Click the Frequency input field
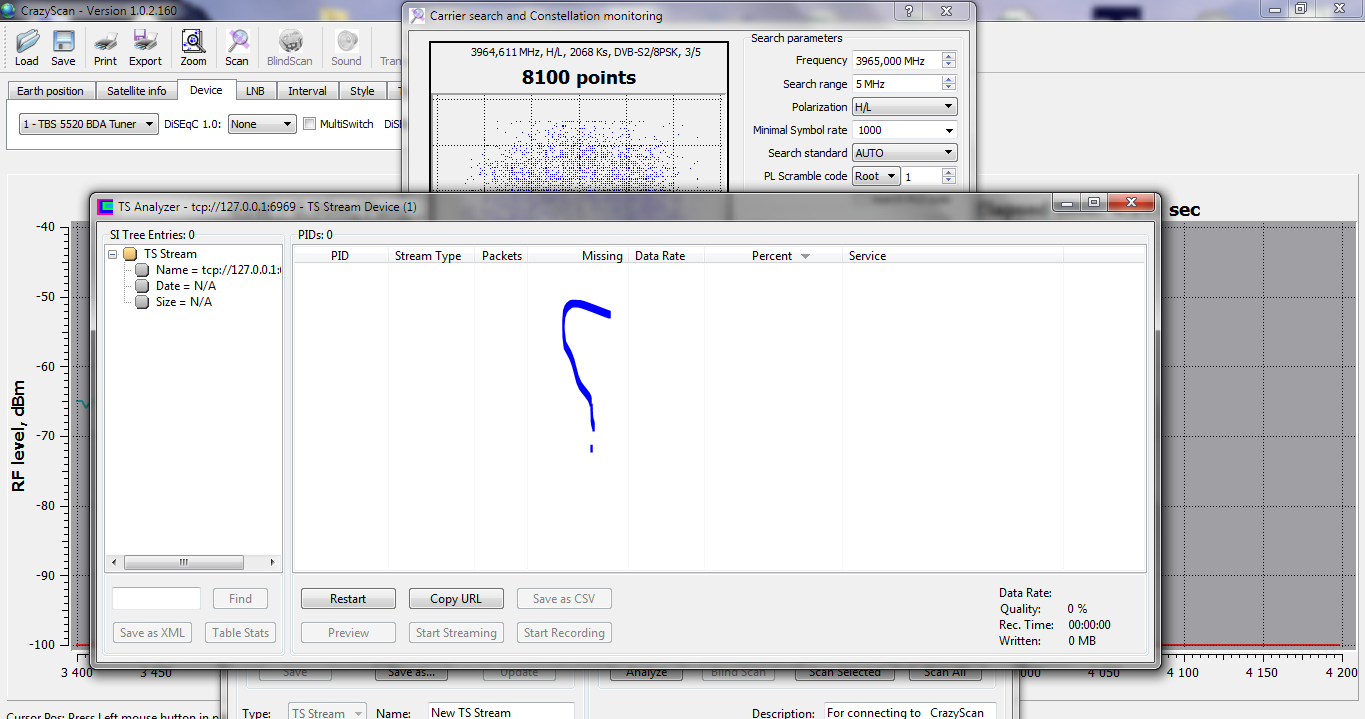The width and height of the screenshot is (1365, 719). [895, 61]
